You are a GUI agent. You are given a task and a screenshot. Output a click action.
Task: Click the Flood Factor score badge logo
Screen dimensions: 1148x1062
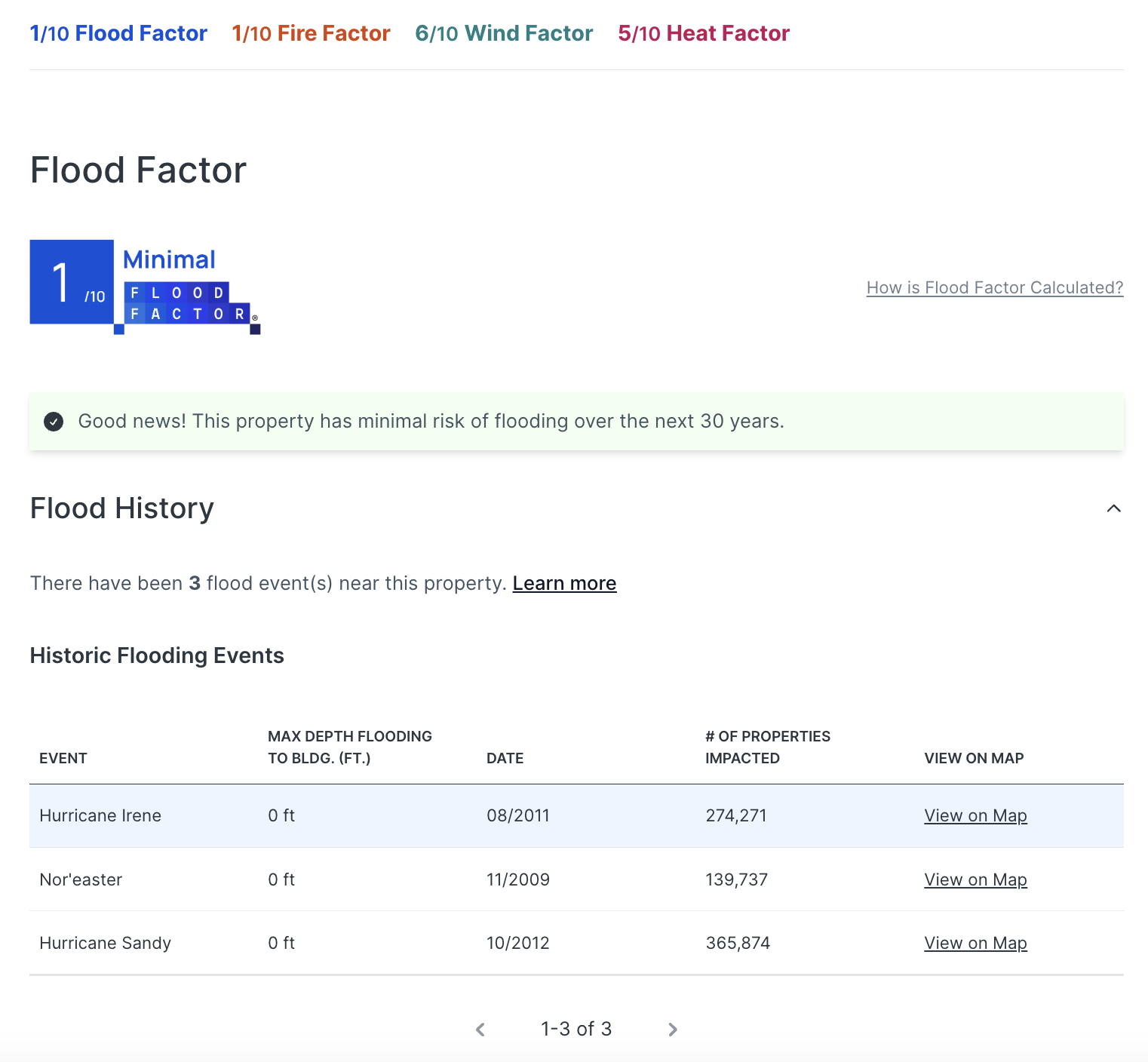tap(145, 287)
